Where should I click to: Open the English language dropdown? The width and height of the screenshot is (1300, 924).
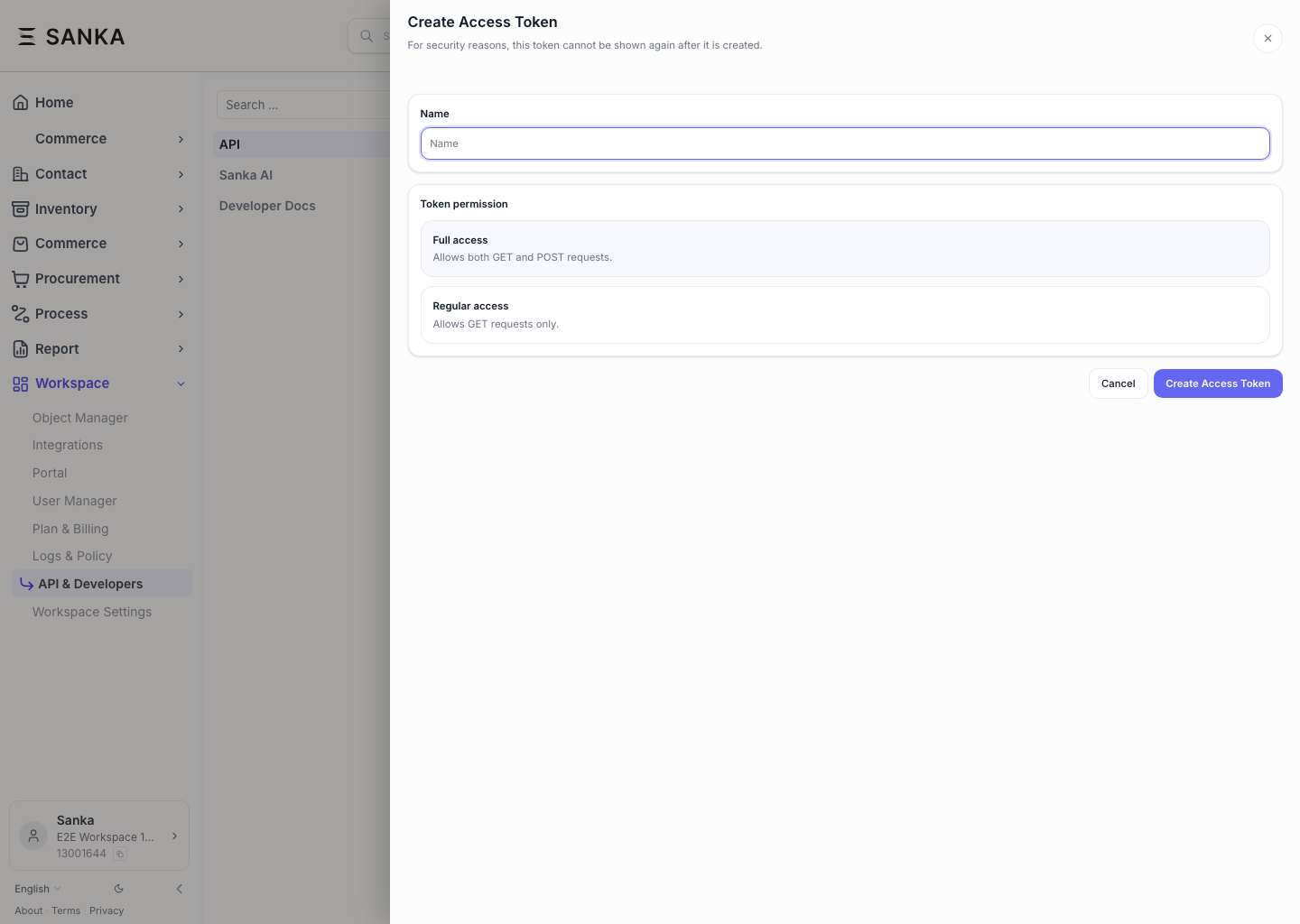37,888
